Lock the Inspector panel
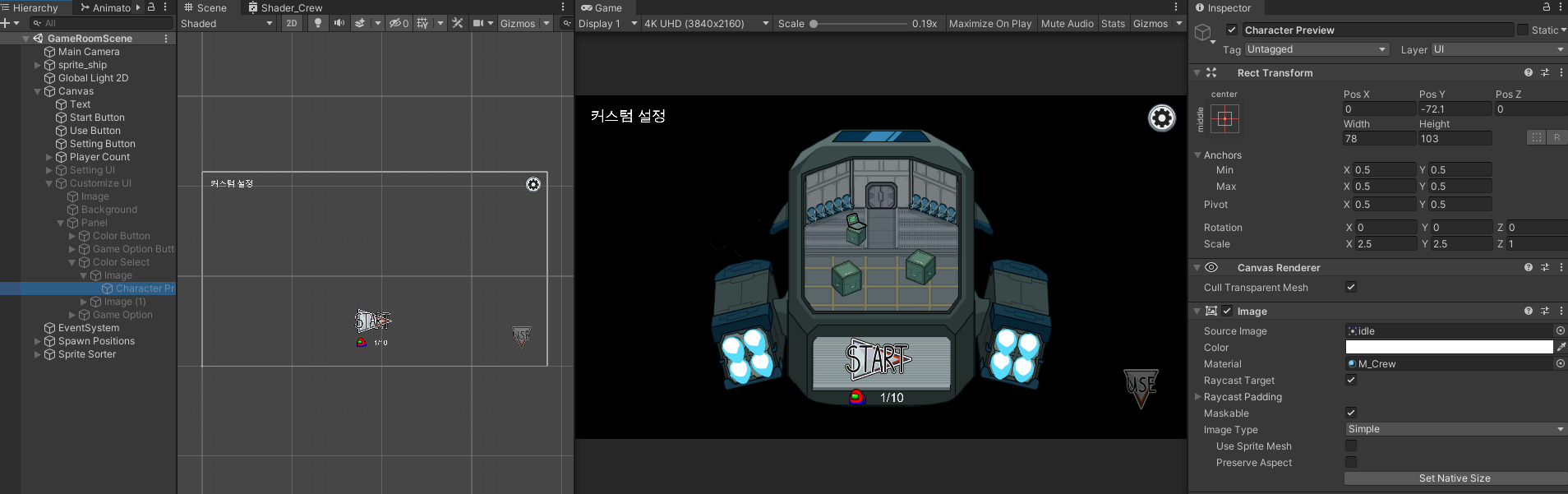 click(x=1546, y=7)
